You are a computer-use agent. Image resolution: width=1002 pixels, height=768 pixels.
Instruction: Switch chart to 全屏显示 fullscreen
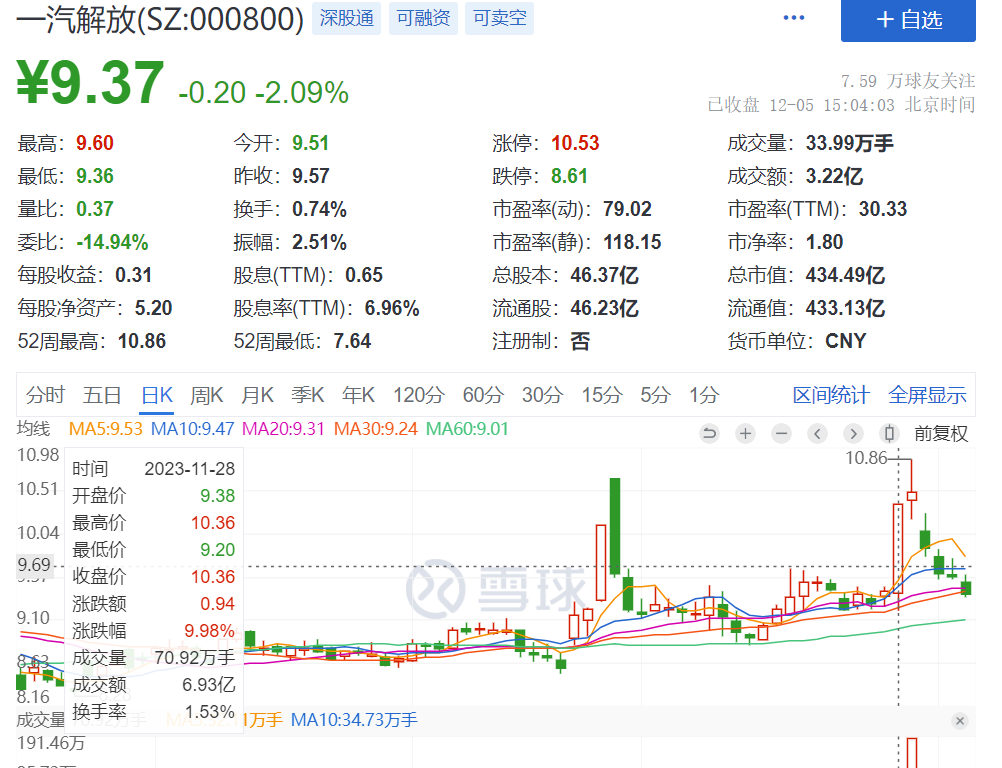pyautogui.click(x=927, y=395)
